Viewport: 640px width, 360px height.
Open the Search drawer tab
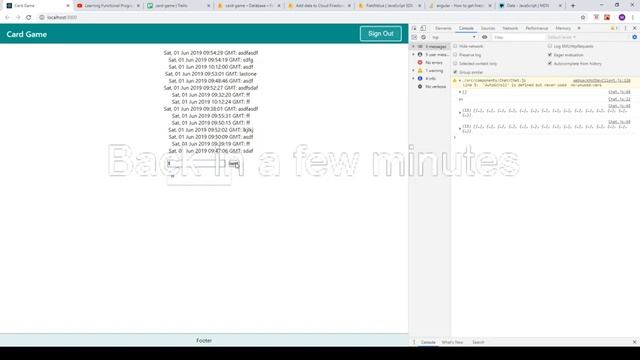(478, 342)
